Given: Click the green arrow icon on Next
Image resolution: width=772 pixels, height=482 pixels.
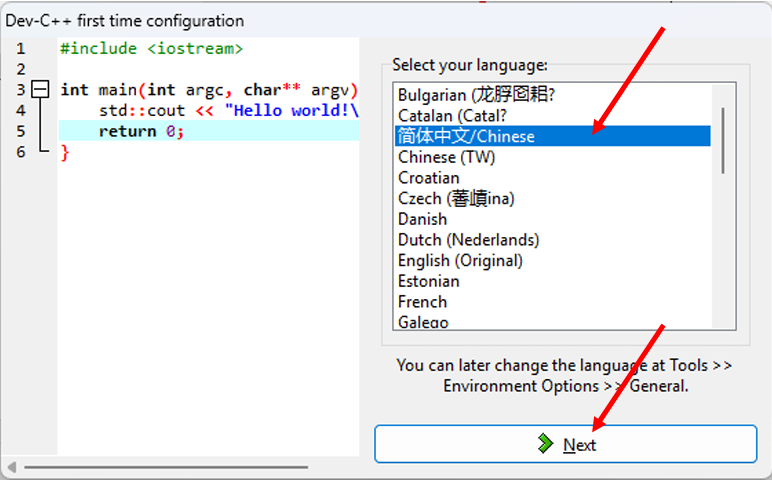Looking at the screenshot, I should pos(545,444).
